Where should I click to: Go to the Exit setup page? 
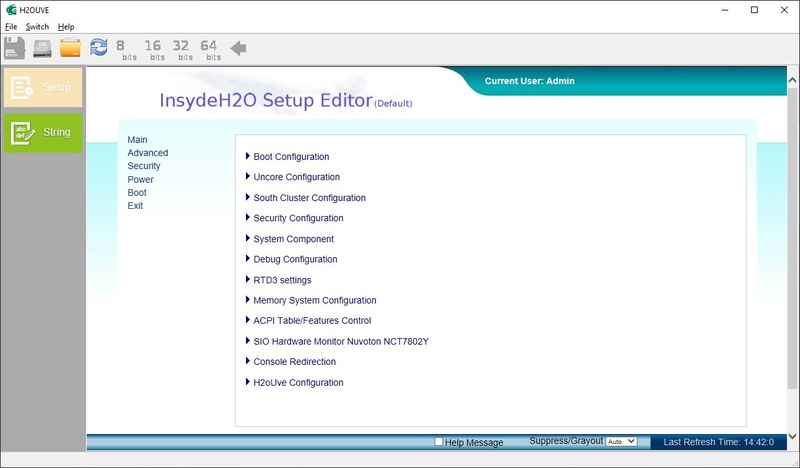click(135, 206)
